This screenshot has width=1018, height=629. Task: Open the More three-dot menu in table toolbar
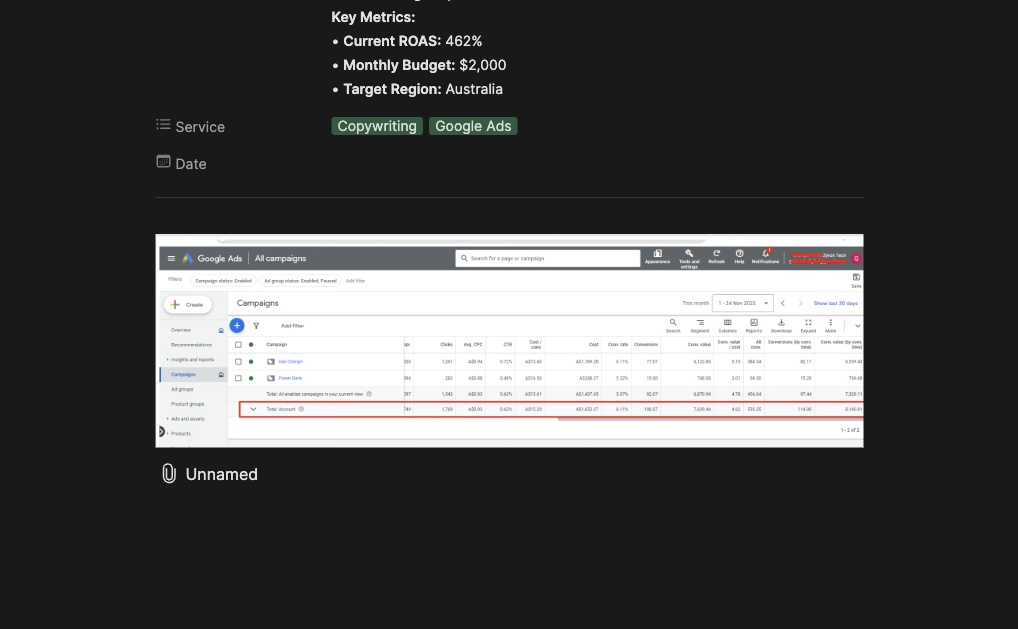(x=830, y=325)
